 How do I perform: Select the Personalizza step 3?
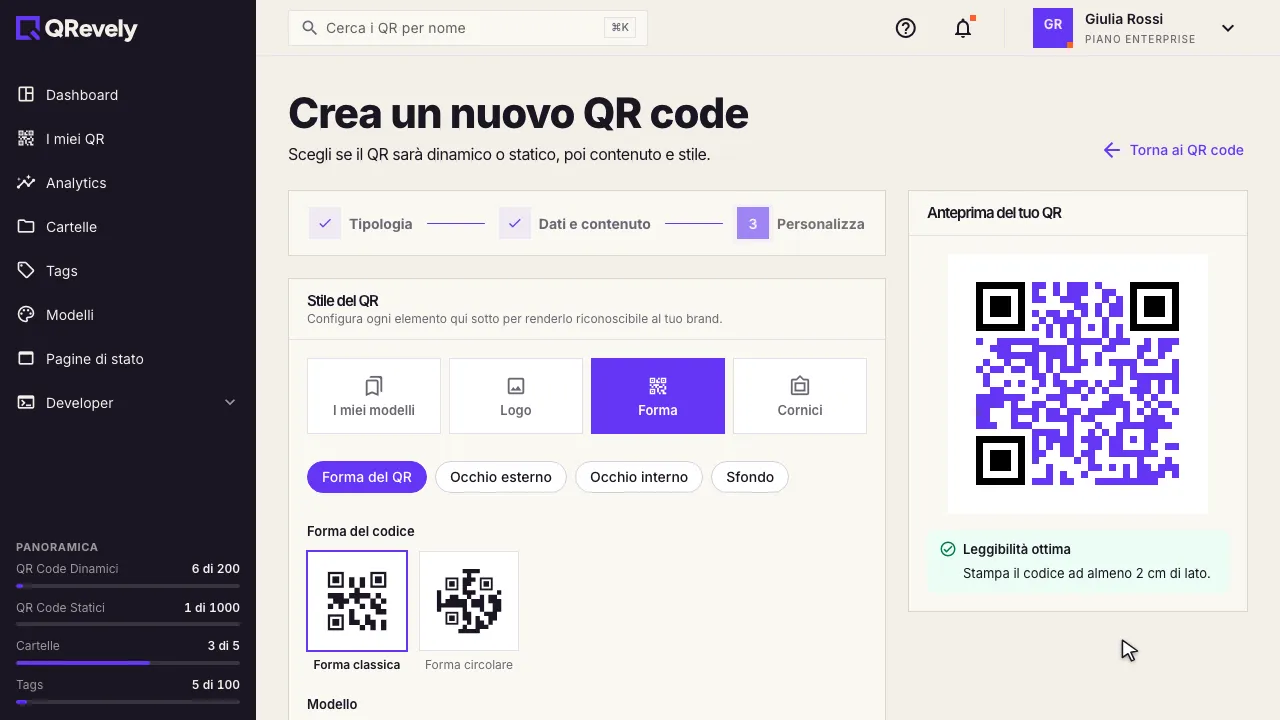coord(801,224)
